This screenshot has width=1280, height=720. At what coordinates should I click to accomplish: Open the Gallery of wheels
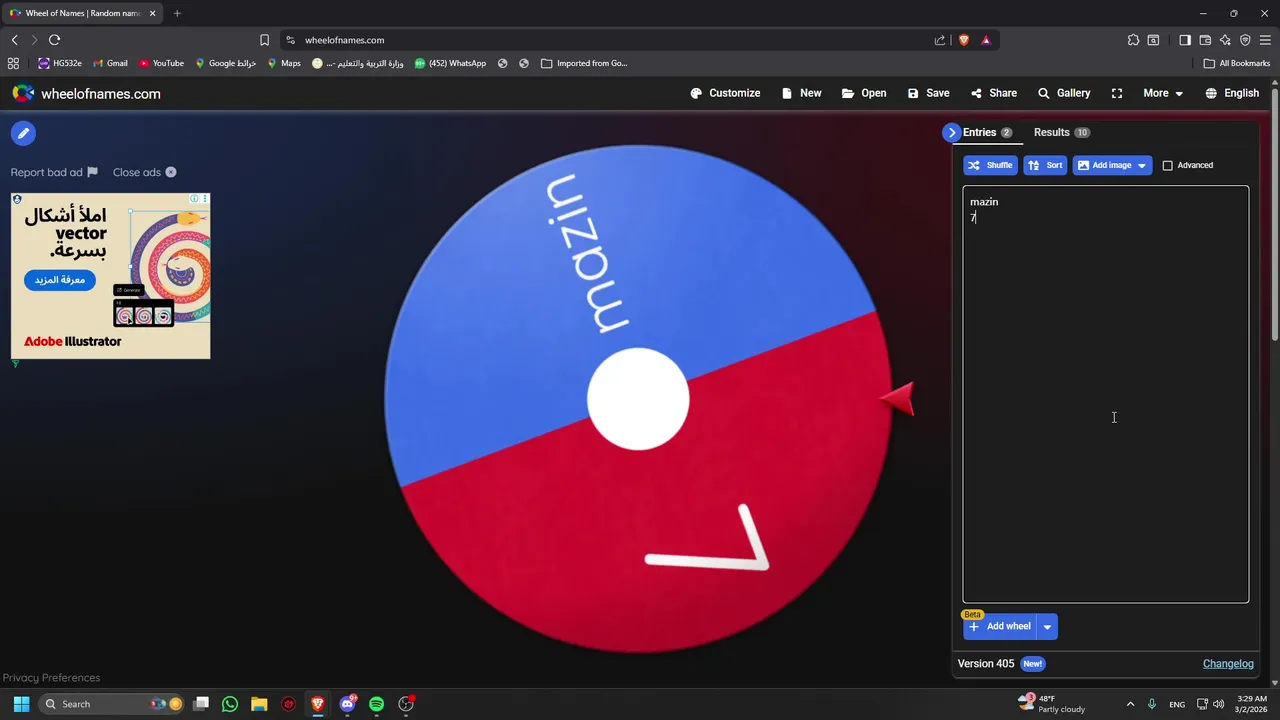coord(1064,93)
